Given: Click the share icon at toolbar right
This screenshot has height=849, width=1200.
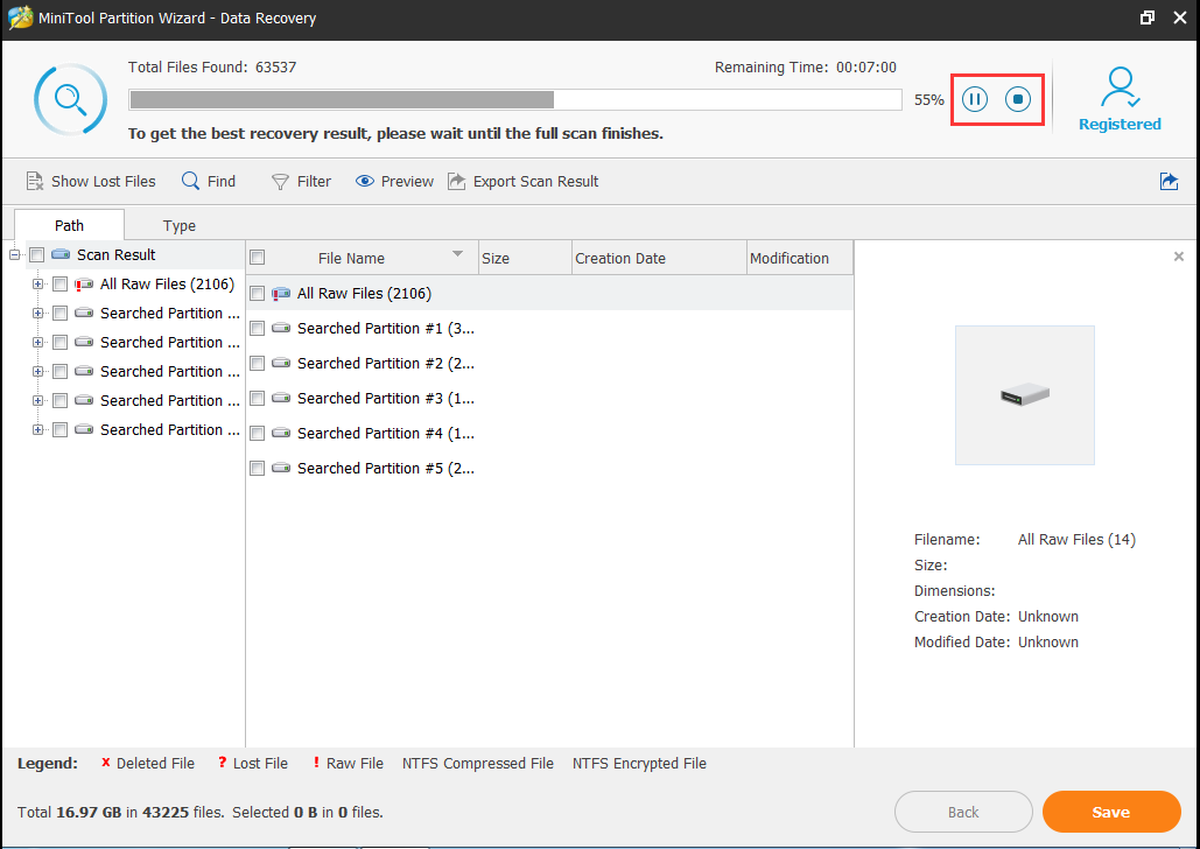Looking at the screenshot, I should pos(1168,181).
